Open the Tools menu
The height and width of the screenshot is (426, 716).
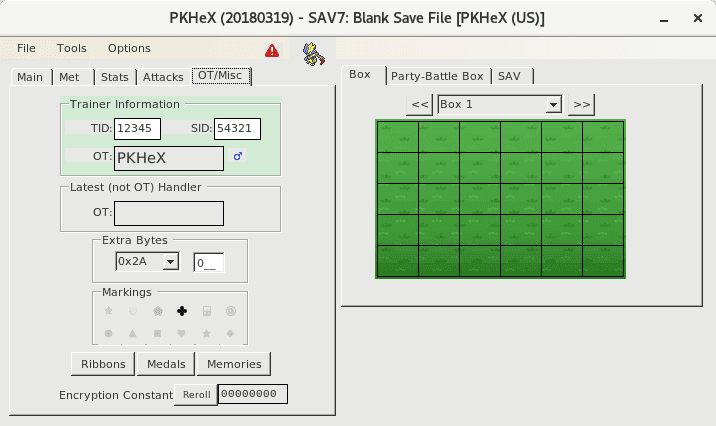(x=72, y=48)
